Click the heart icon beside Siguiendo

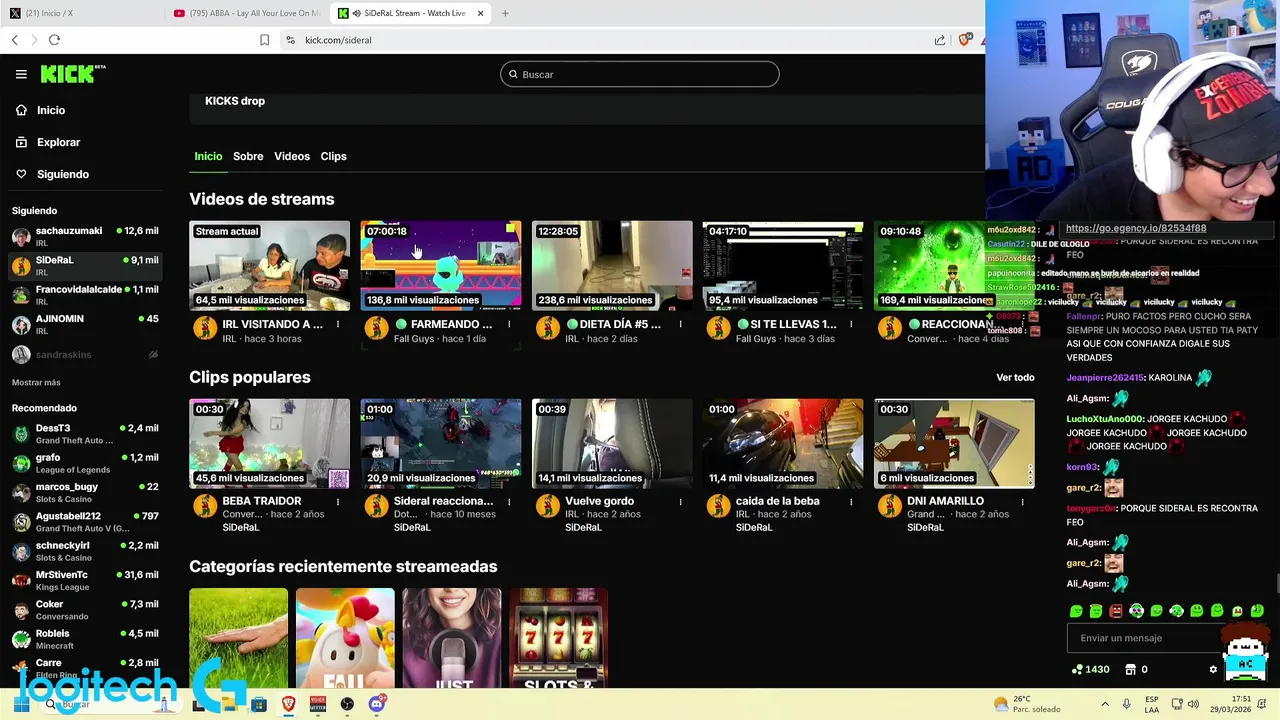coord(21,174)
